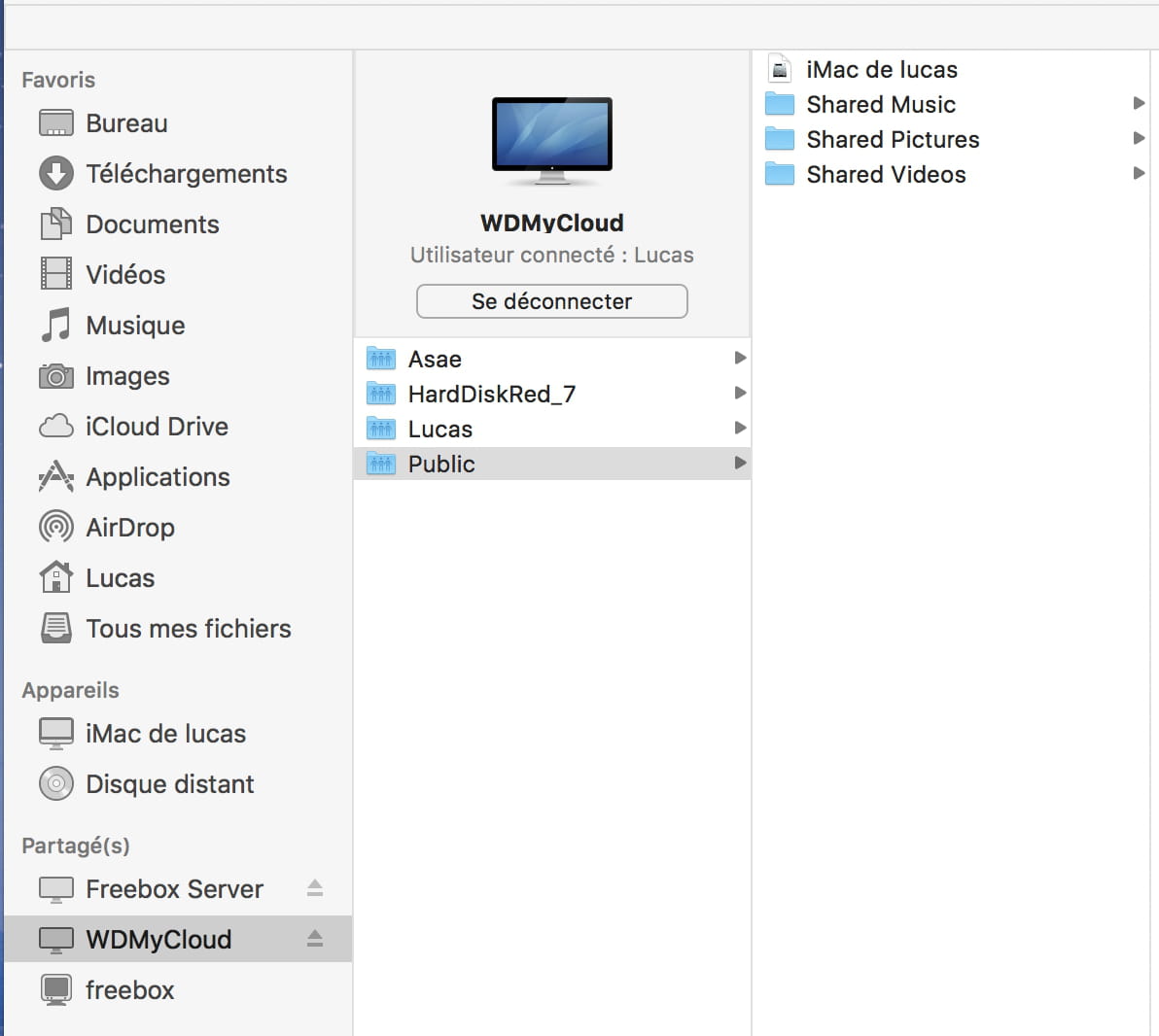Click the Lucas shared folder icon
This screenshot has width=1159, height=1036.
point(381,428)
